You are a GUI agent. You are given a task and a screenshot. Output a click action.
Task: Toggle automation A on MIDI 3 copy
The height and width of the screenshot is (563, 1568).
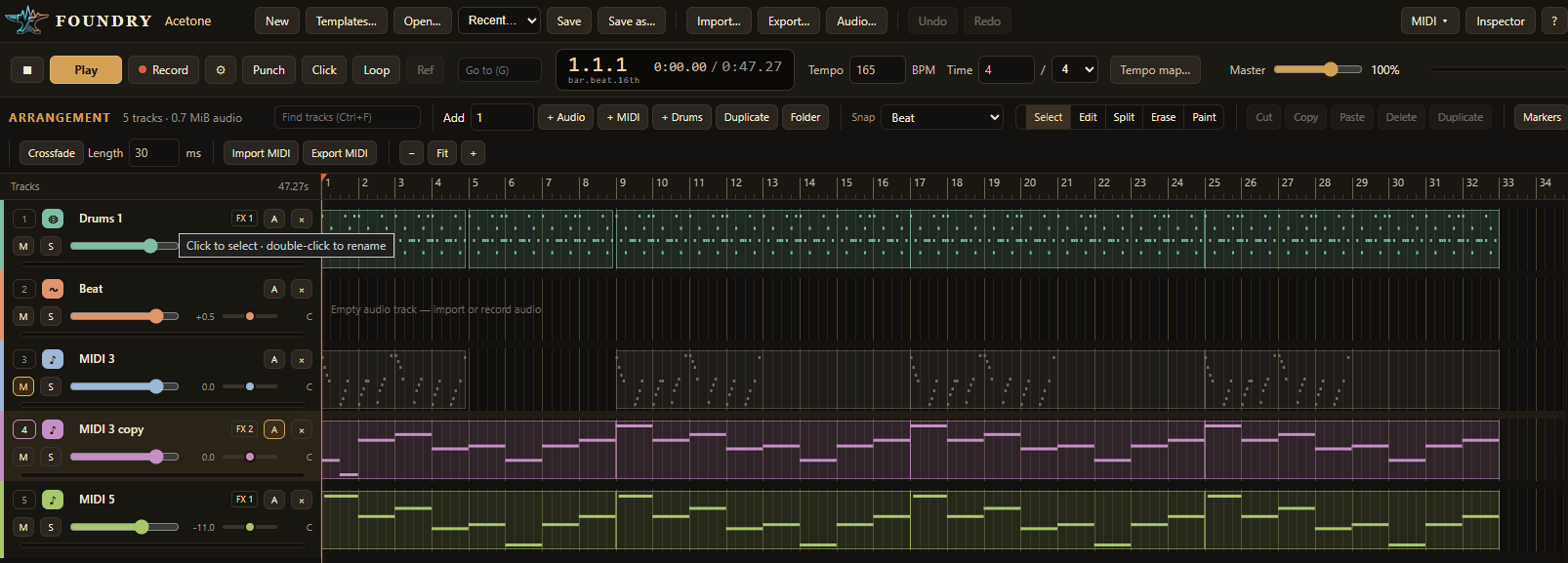tap(274, 429)
